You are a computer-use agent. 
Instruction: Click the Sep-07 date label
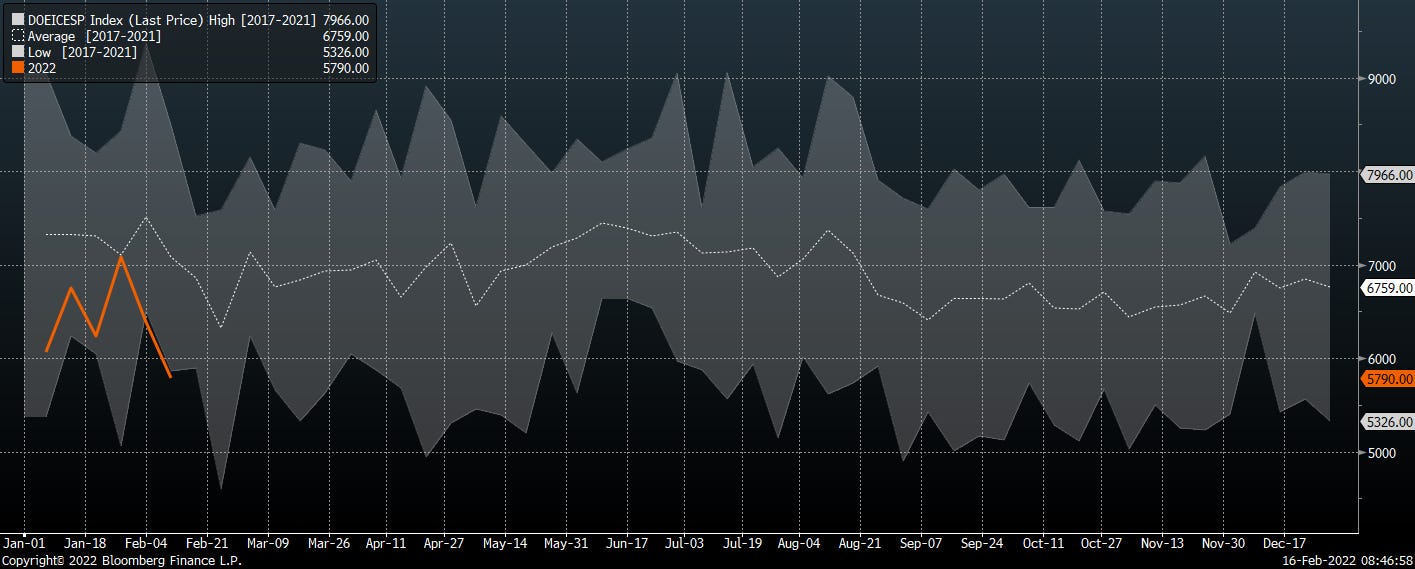921,544
